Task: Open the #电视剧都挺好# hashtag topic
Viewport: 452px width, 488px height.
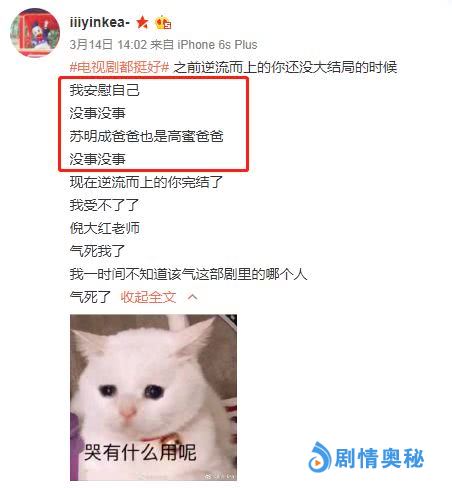Action: (x=119, y=67)
